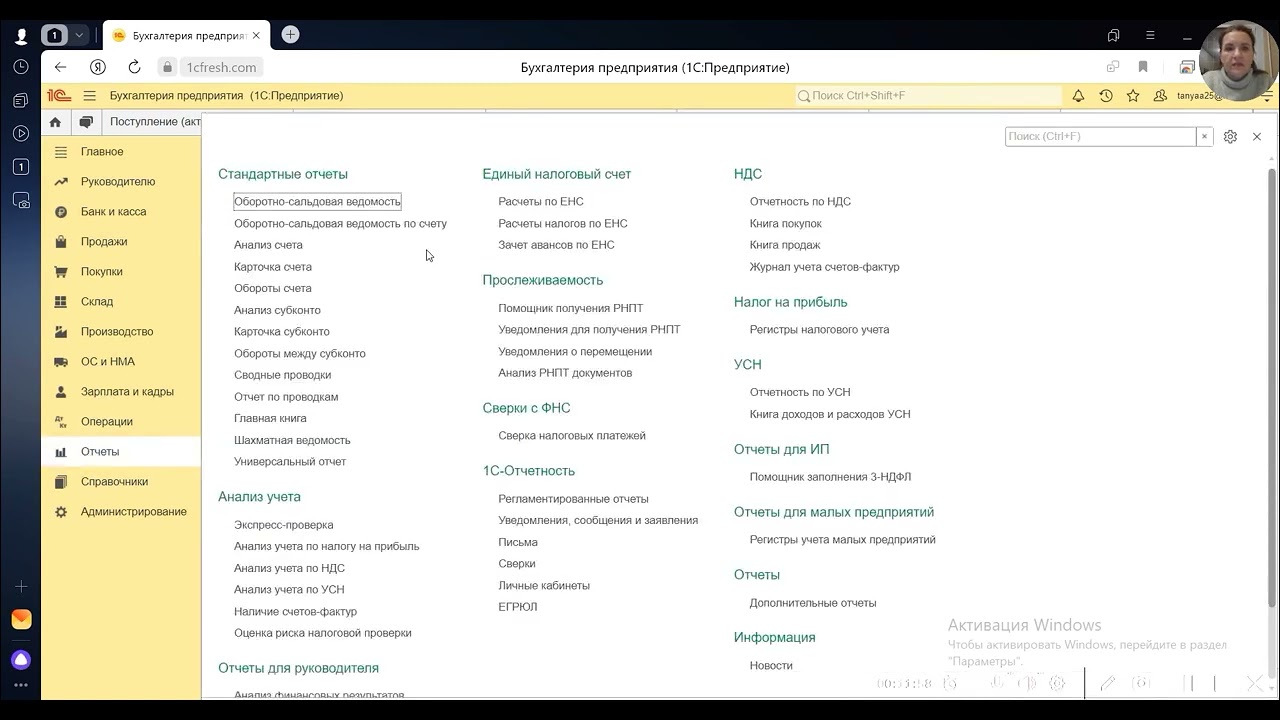Click the 1C logo icon

pos(58,96)
